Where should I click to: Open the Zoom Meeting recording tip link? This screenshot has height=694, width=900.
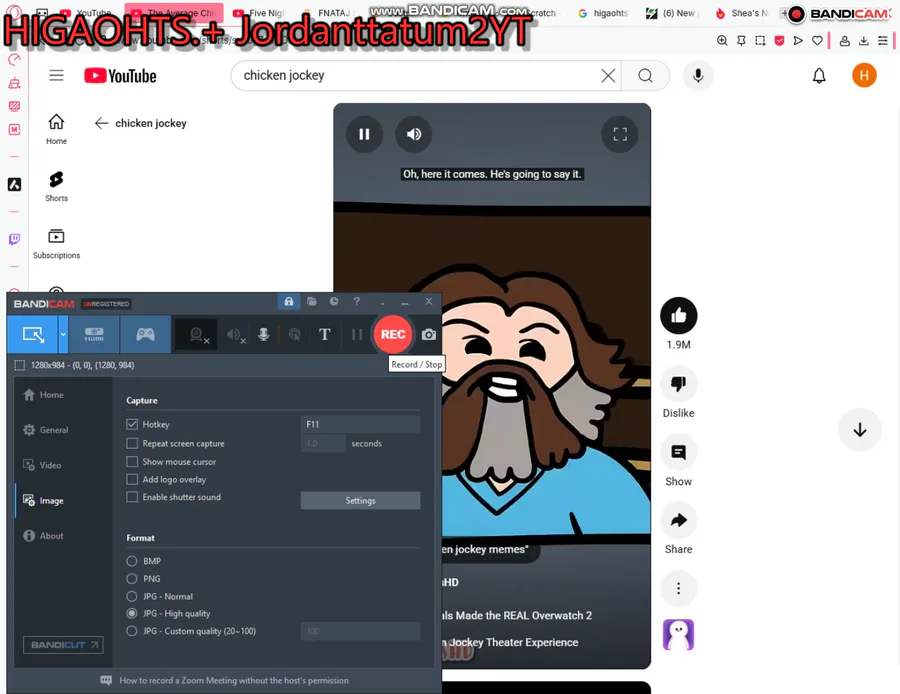click(234, 680)
